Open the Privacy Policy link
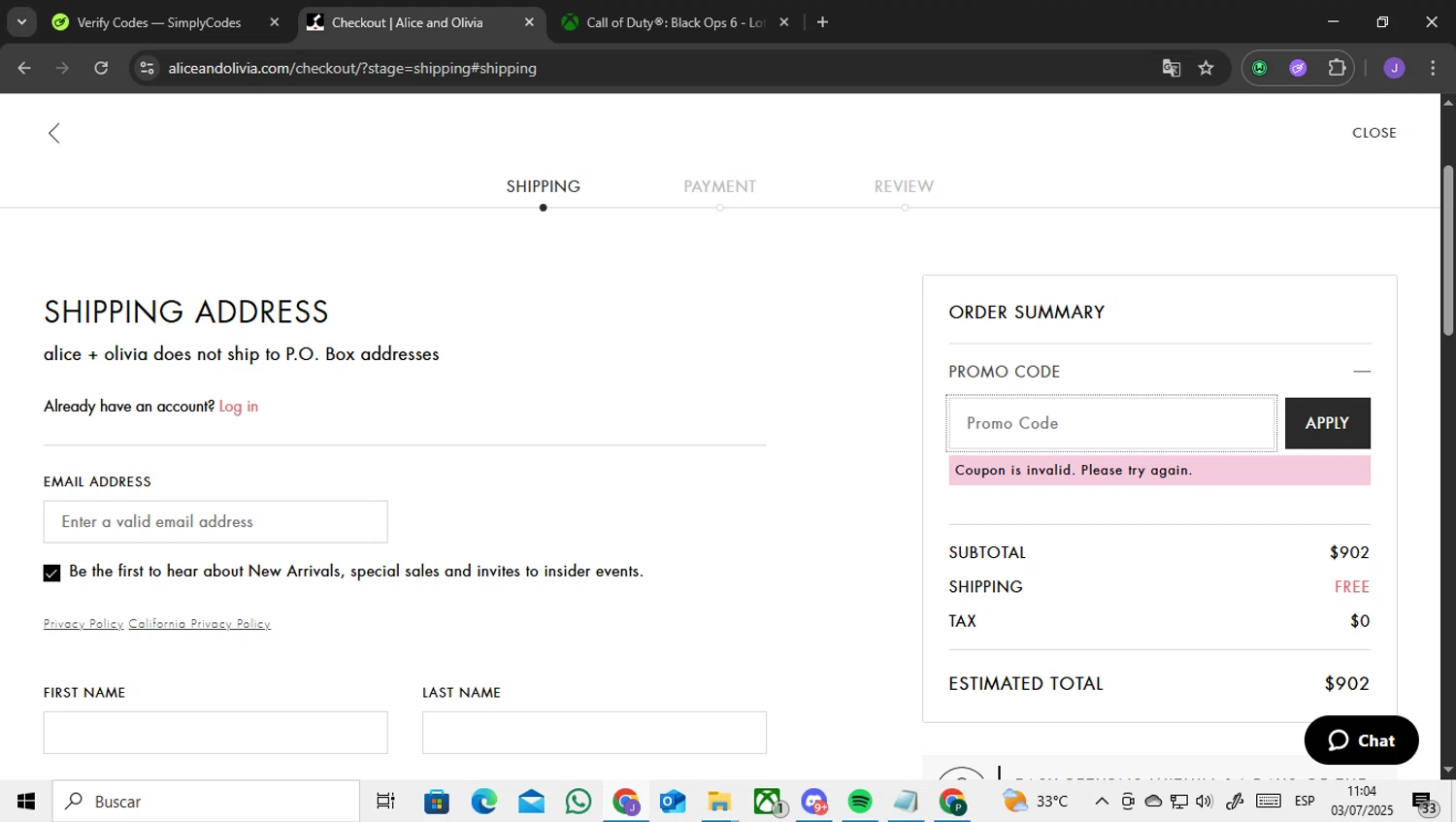Viewport: 1456px width, 822px height. click(x=83, y=624)
